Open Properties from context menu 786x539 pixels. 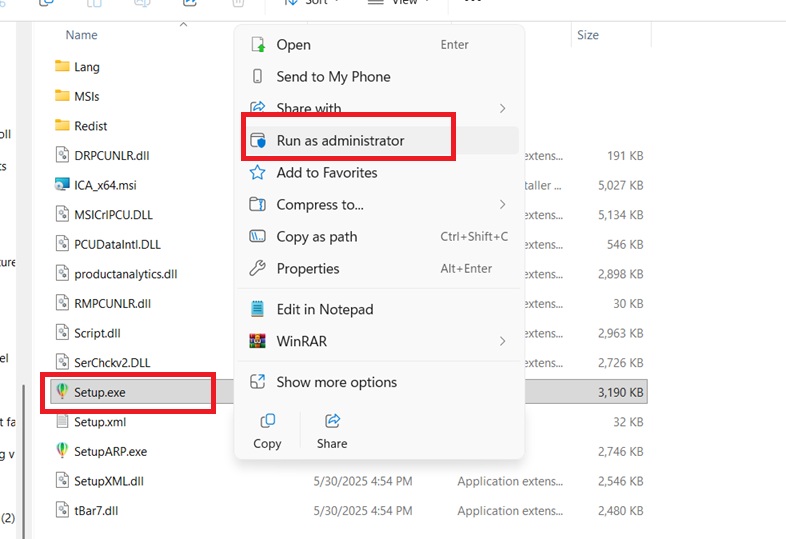(379, 269)
